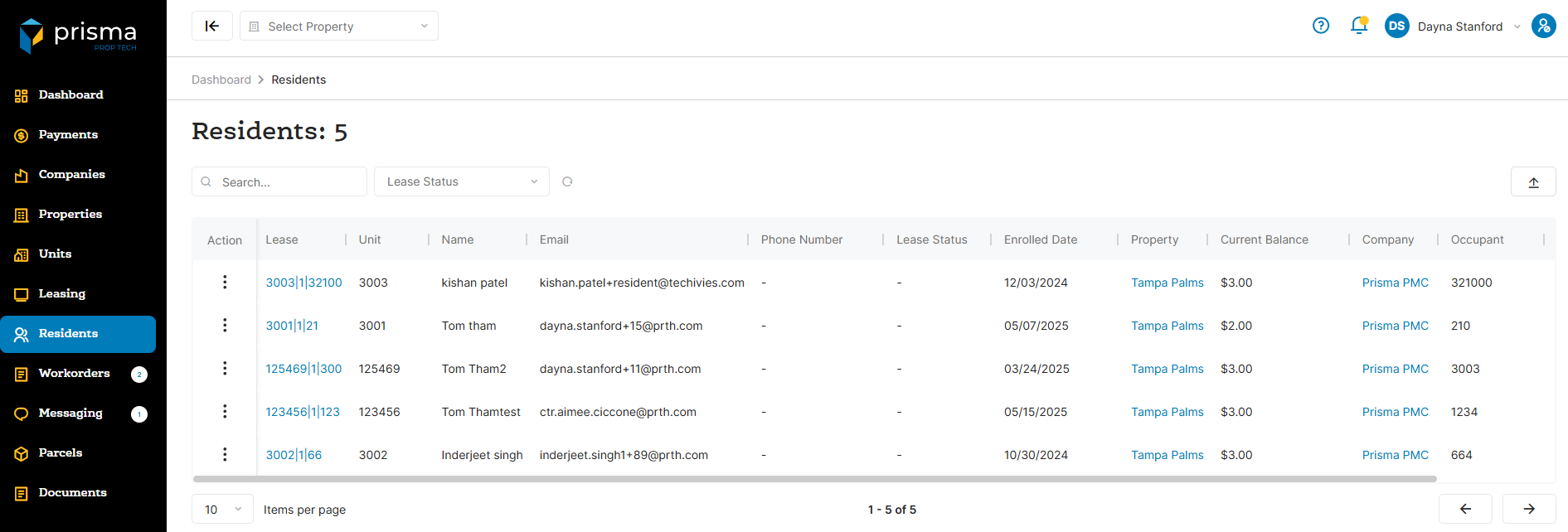Screen dimensions: 1568x532
Task: Open the help question mark icon
Action: click(1321, 26)
